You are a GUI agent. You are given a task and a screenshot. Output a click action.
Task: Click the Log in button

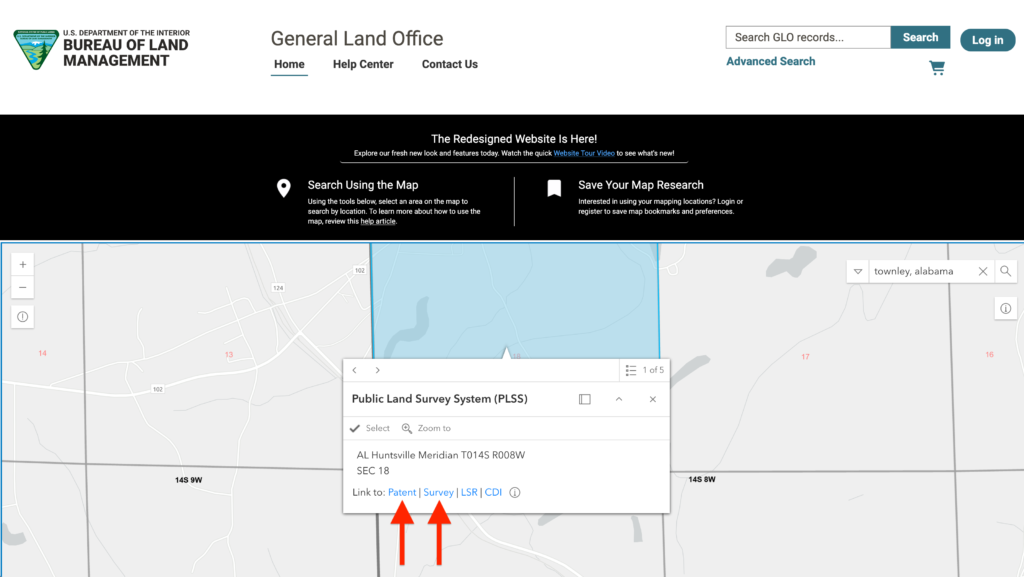pos(987,40)
